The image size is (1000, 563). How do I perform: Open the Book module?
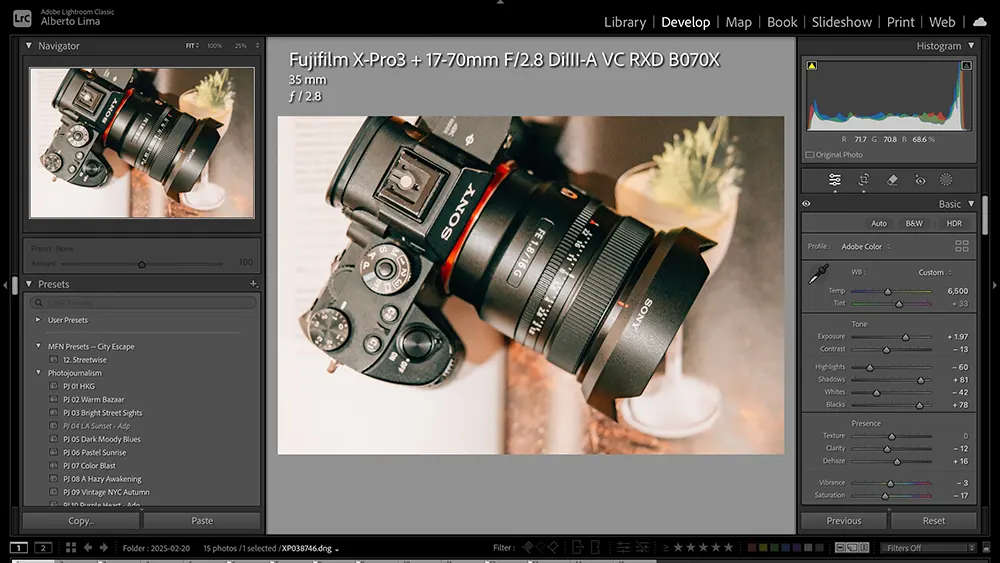782,22
